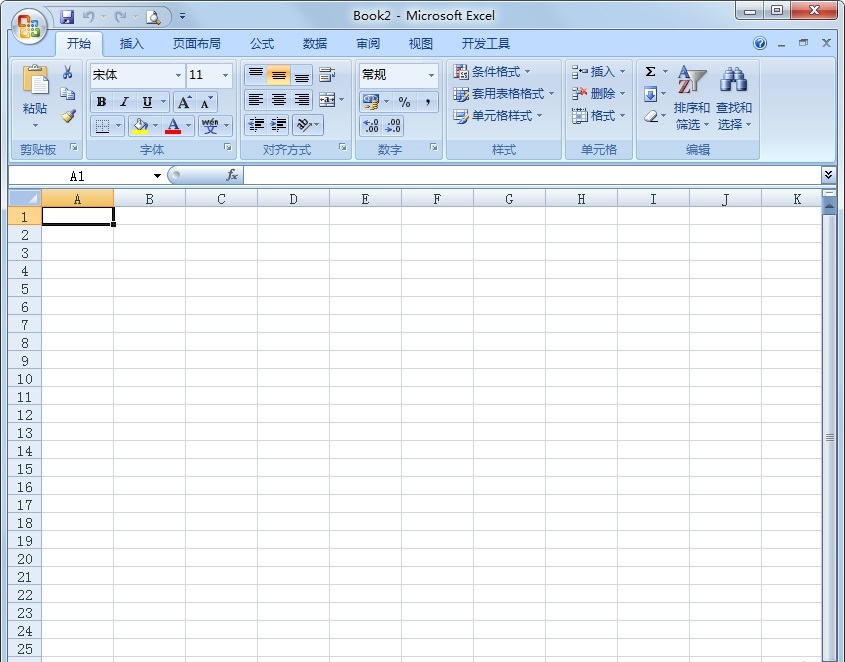
Task: Toggle wrap text in alignment group
Action: click(x=327, y=75)
